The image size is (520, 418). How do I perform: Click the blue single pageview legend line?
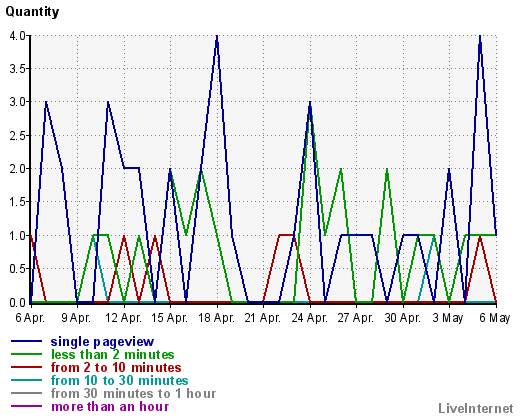[x=27, y=341]
